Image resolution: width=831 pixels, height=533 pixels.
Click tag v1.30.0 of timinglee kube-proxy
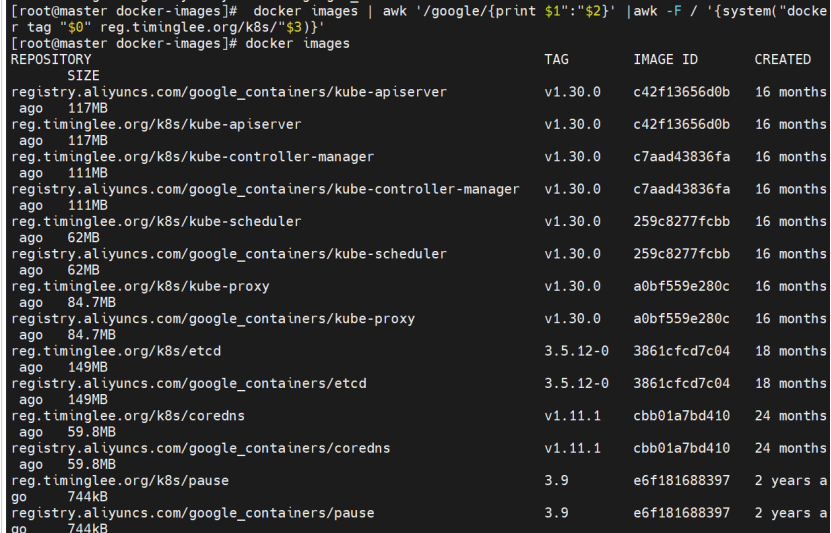[x=572, y=286]
